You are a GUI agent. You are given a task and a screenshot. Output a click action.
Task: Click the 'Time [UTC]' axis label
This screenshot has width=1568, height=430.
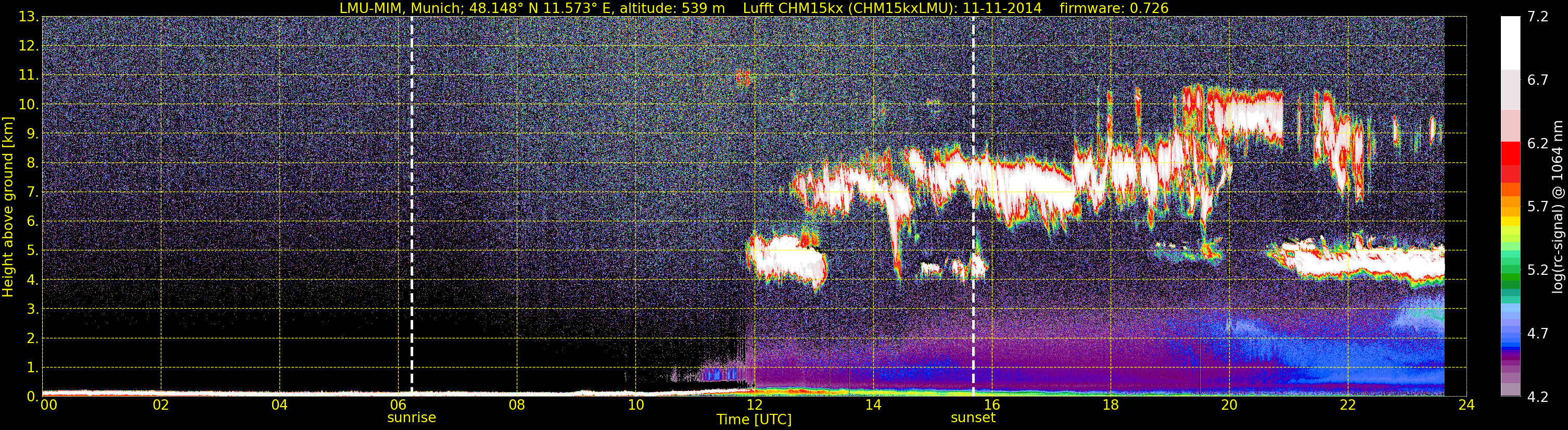[754, 420]
